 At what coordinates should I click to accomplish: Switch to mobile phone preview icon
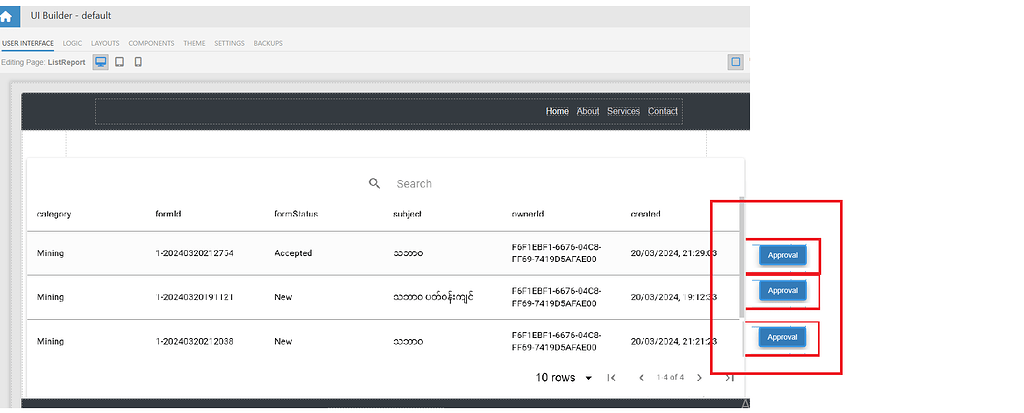(138, 62)
